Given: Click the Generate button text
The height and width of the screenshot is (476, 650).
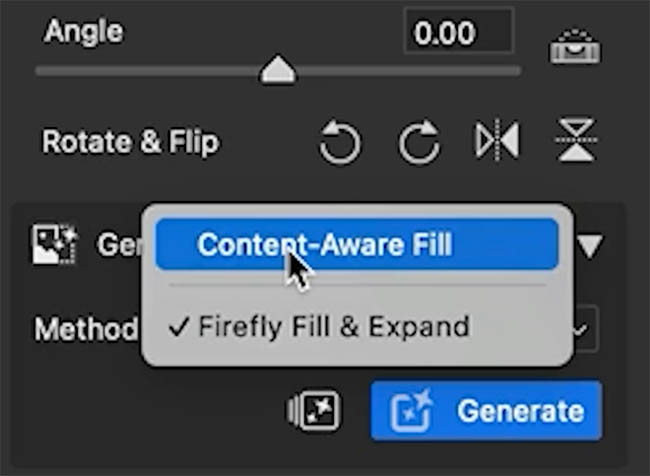Looking at the screenshot, I should [x=521, y=411].
